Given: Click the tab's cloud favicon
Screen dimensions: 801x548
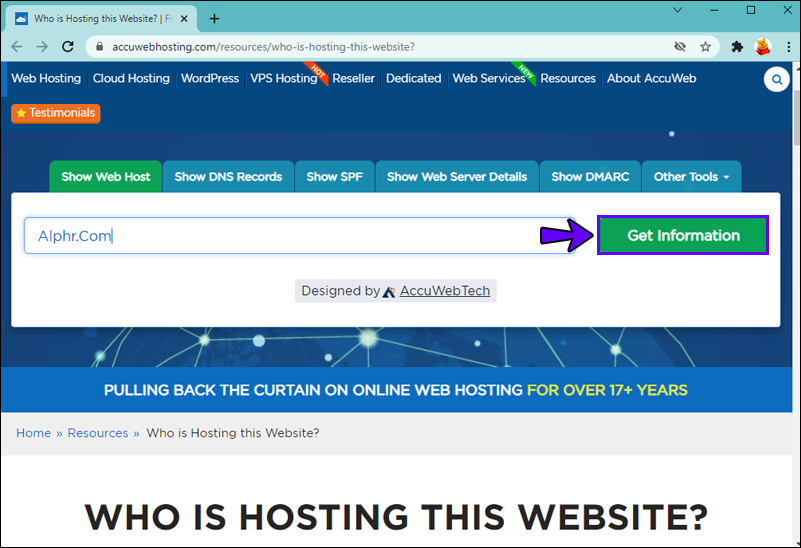Looking at the screenshot, I should (x=21, y=19).
